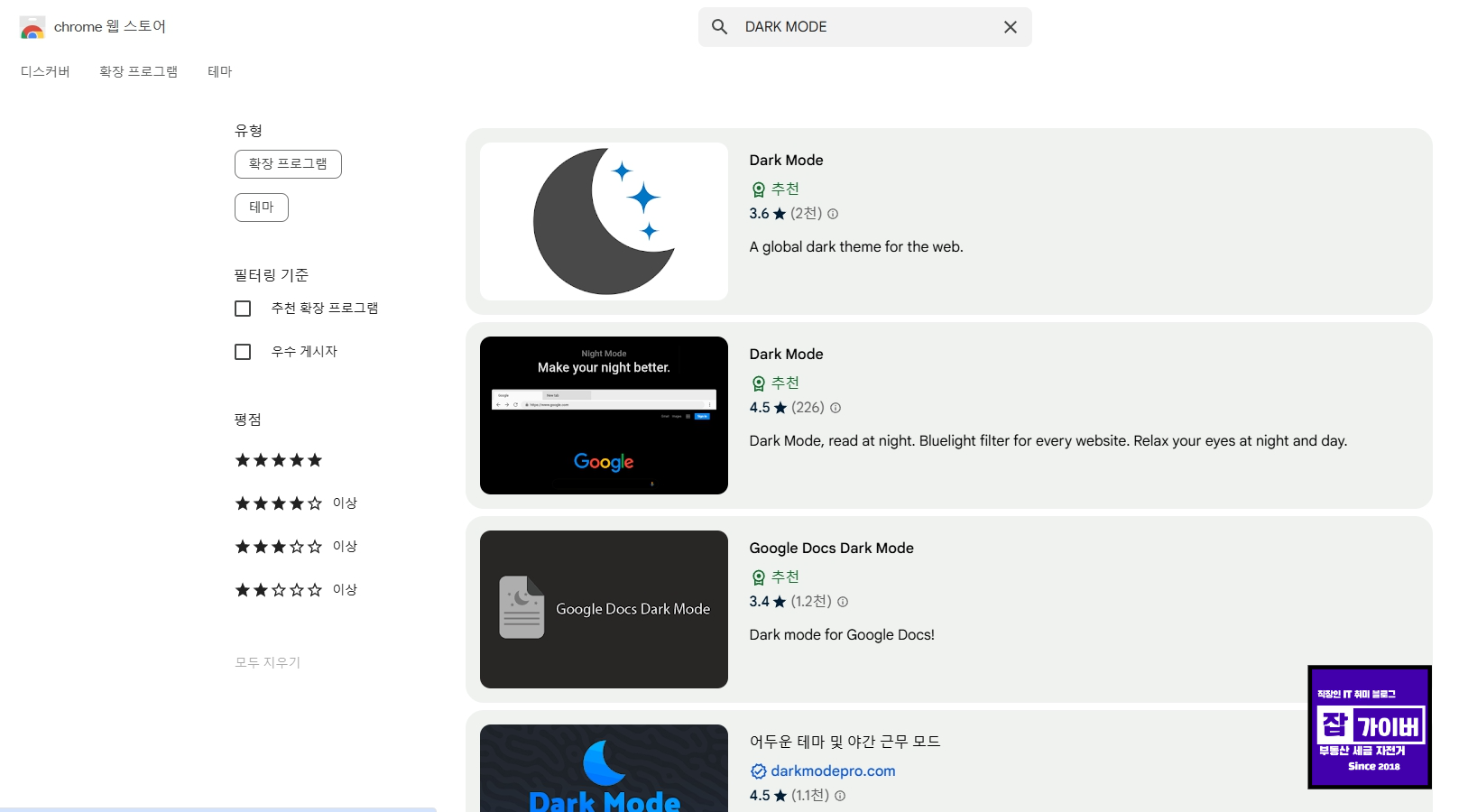Clear the DARK MODE search text

point(1011,27)
